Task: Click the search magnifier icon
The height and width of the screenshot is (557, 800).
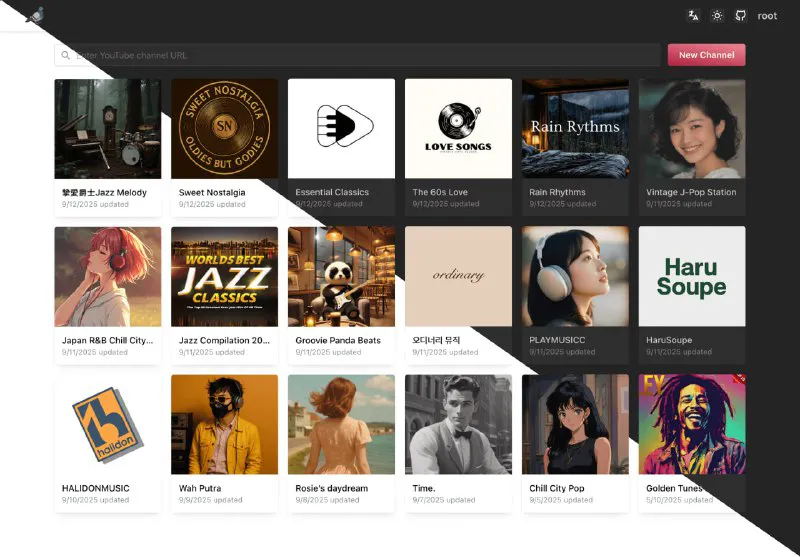Action: tap(66, 55)
